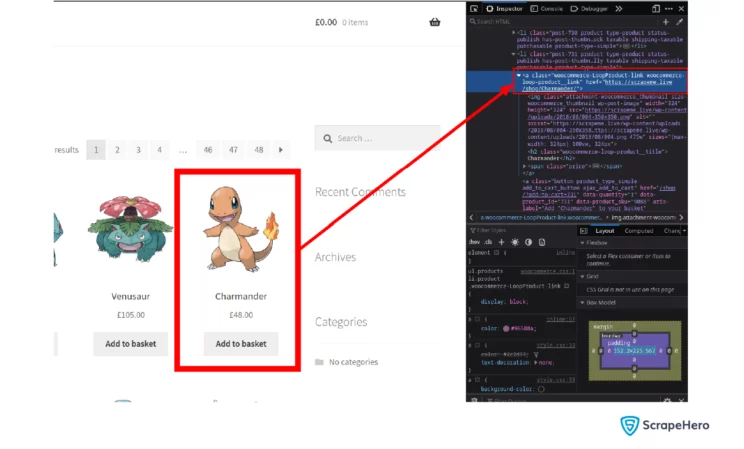Select a.woocommerce-LoopProduct-link breadcrumb
This screenshot has width=744, height=449.
541,217
